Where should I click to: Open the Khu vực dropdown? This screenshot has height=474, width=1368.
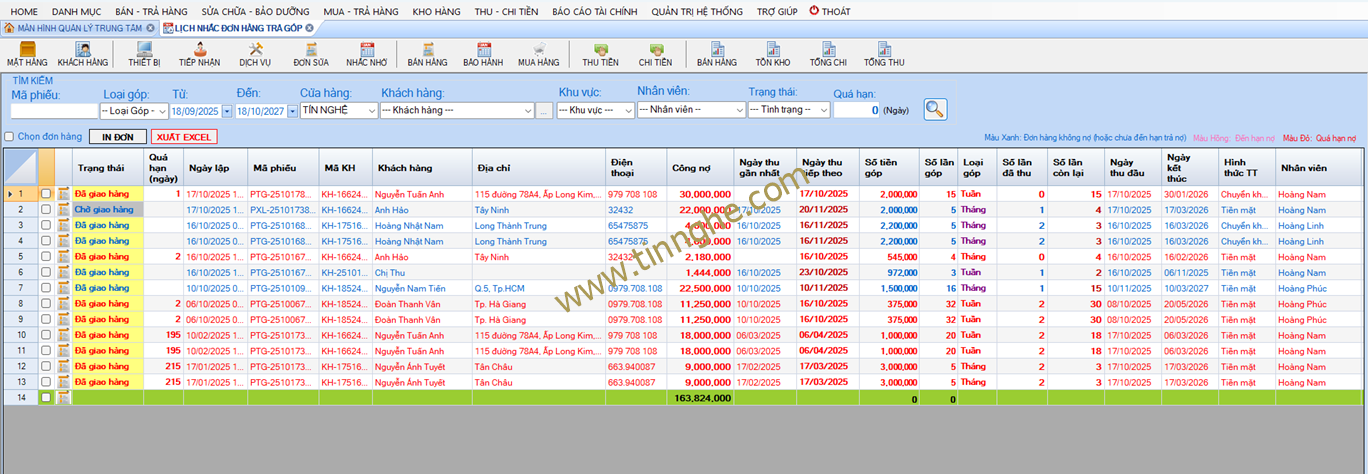pos(595,110)
